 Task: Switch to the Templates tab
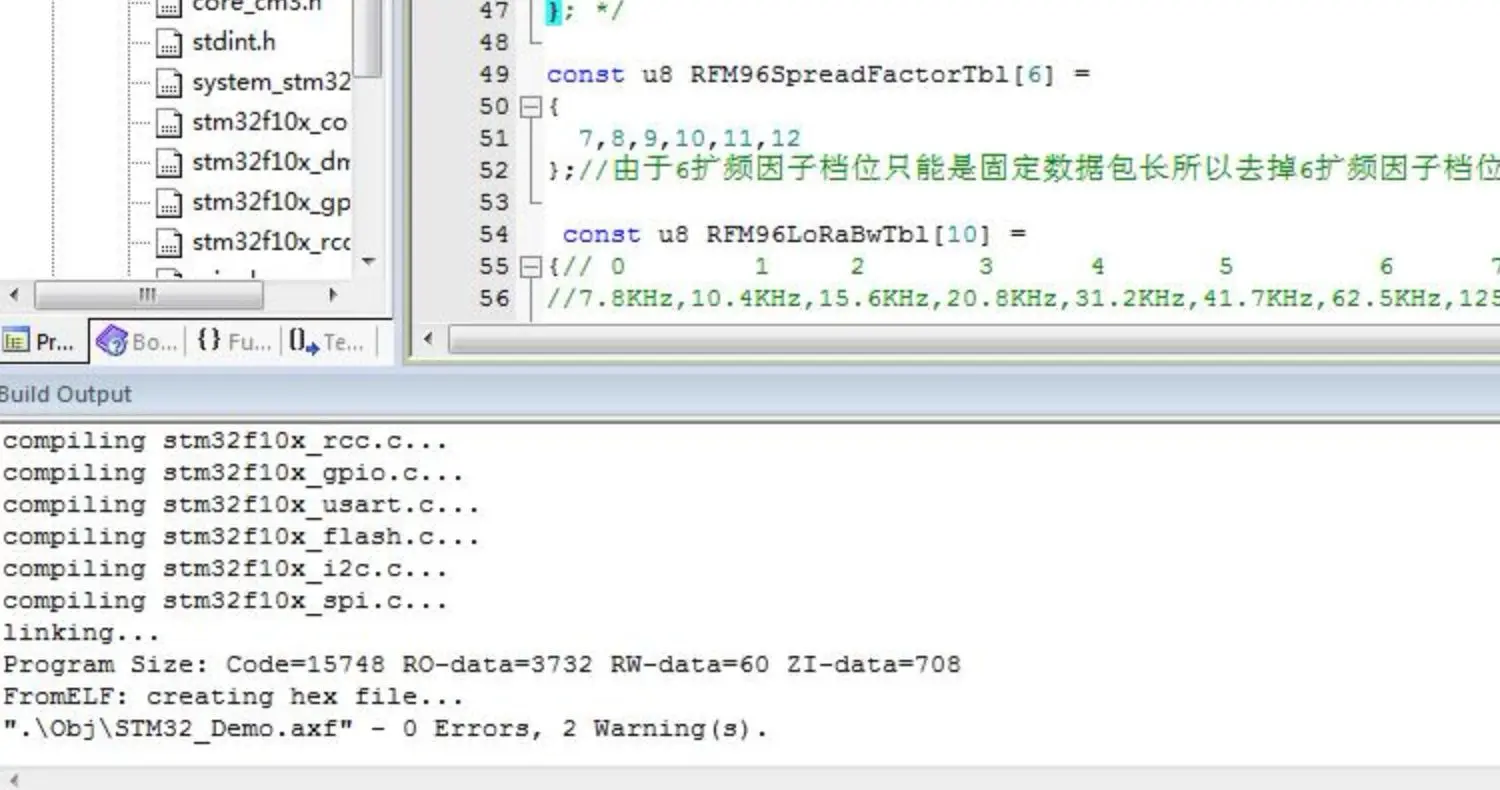pyautogui.click(x=328, y=342)
